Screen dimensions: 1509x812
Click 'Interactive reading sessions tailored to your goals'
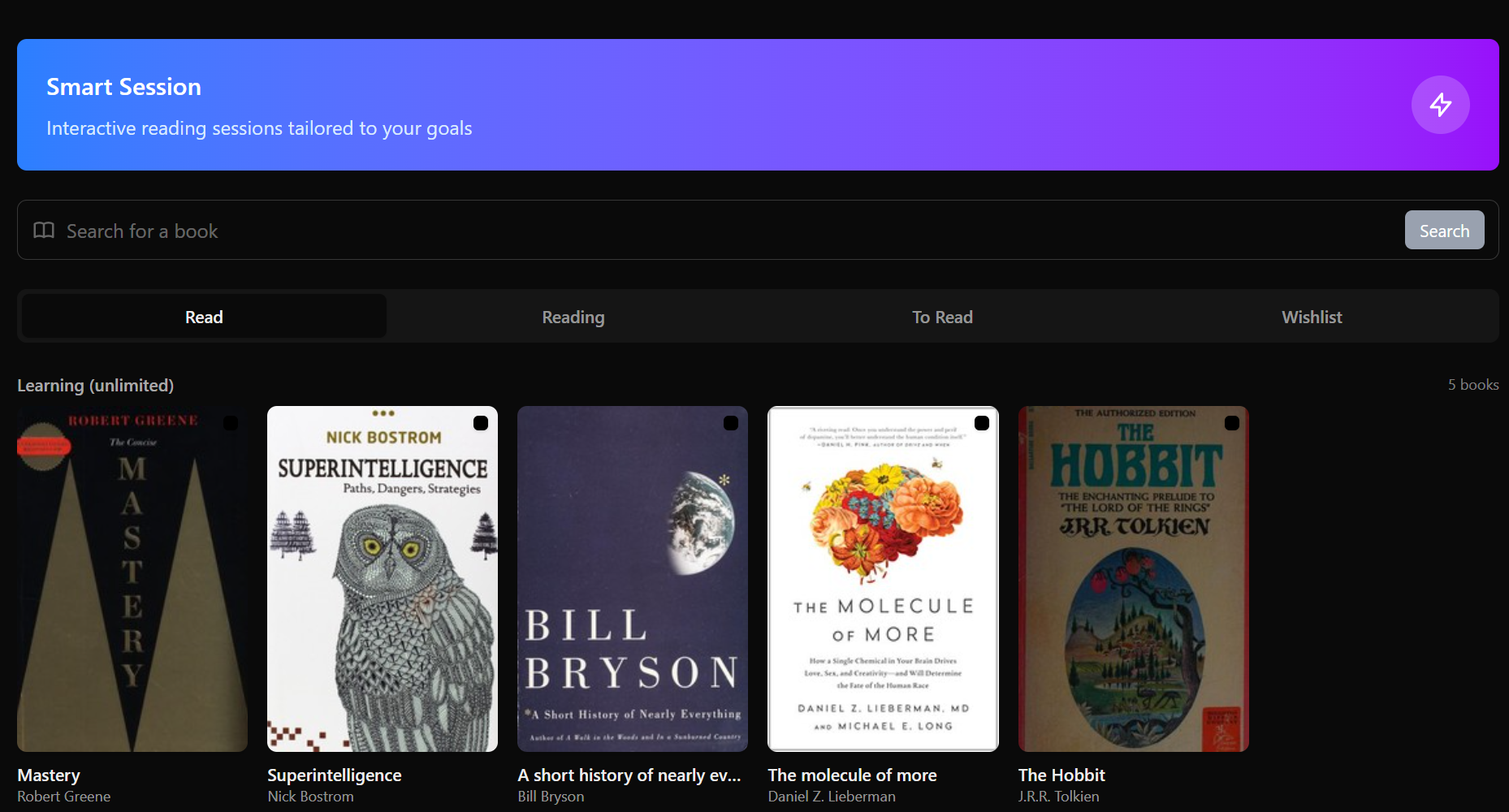click(259, 128)
